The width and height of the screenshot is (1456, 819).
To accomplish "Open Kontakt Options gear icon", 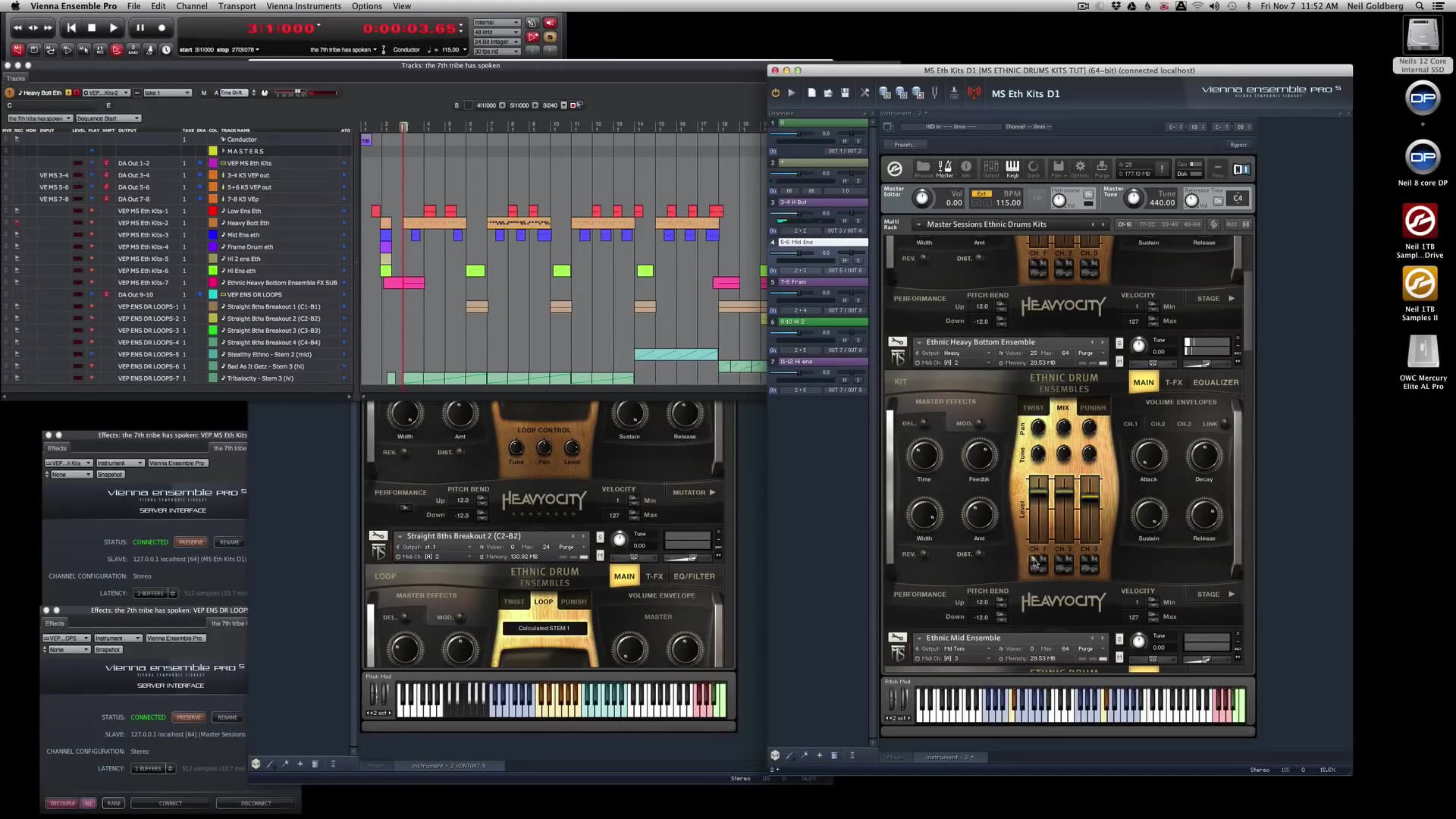I will click(1080, 168).
